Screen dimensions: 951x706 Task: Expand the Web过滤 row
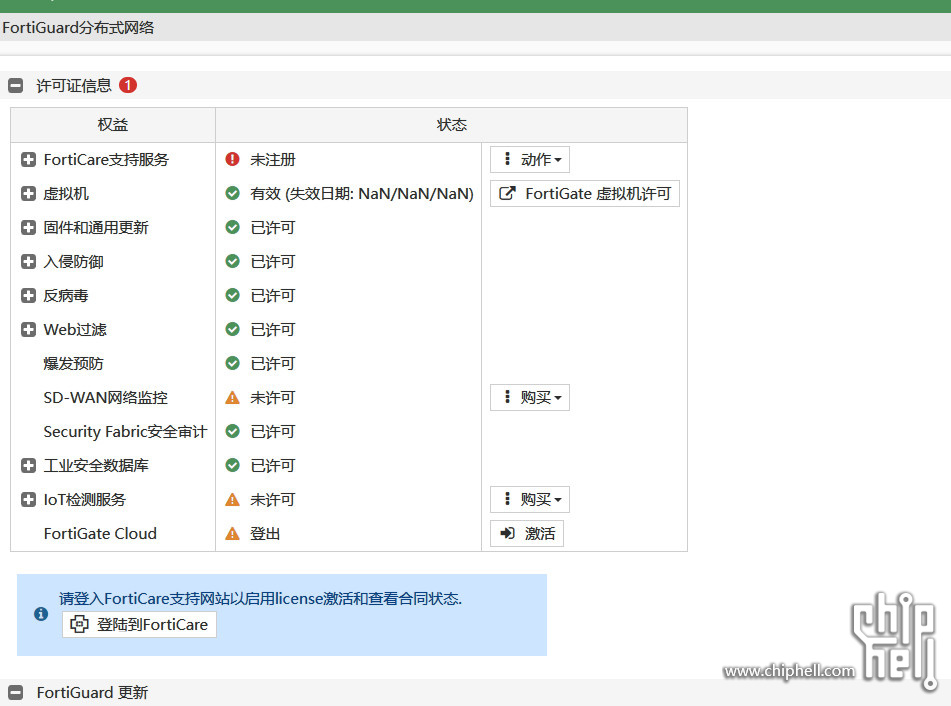coord(28,329)
